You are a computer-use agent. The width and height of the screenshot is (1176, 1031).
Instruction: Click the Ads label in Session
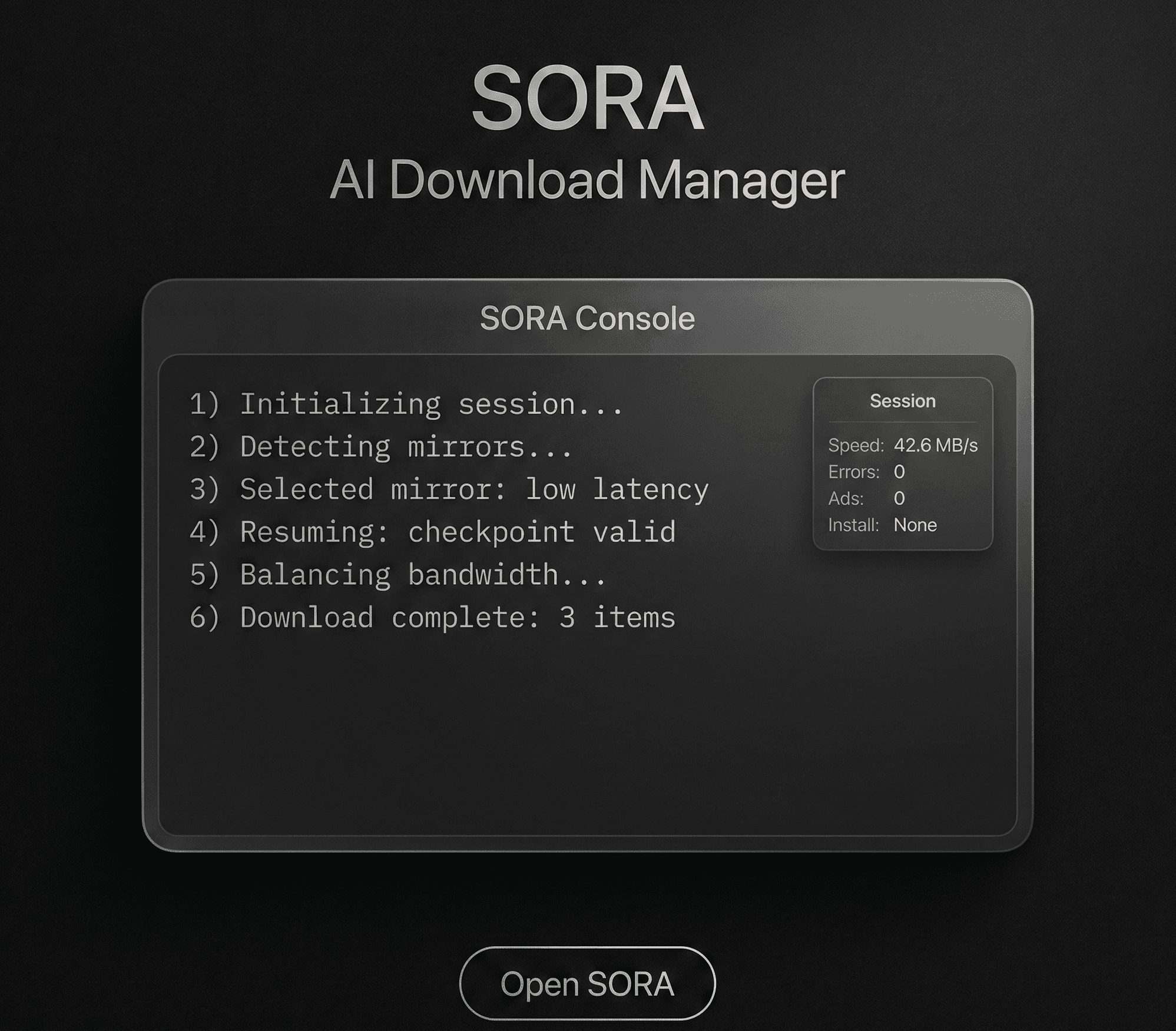click(846, 499)
